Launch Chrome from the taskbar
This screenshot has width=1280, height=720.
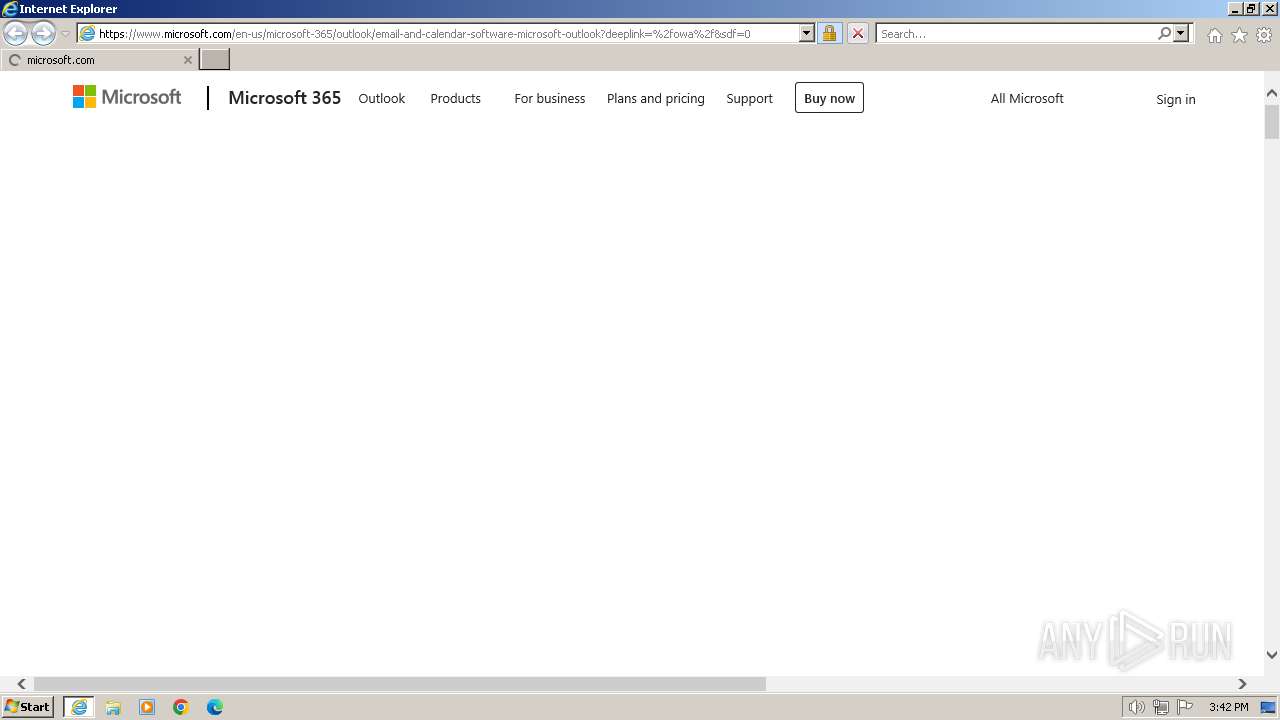pos(181,707)
